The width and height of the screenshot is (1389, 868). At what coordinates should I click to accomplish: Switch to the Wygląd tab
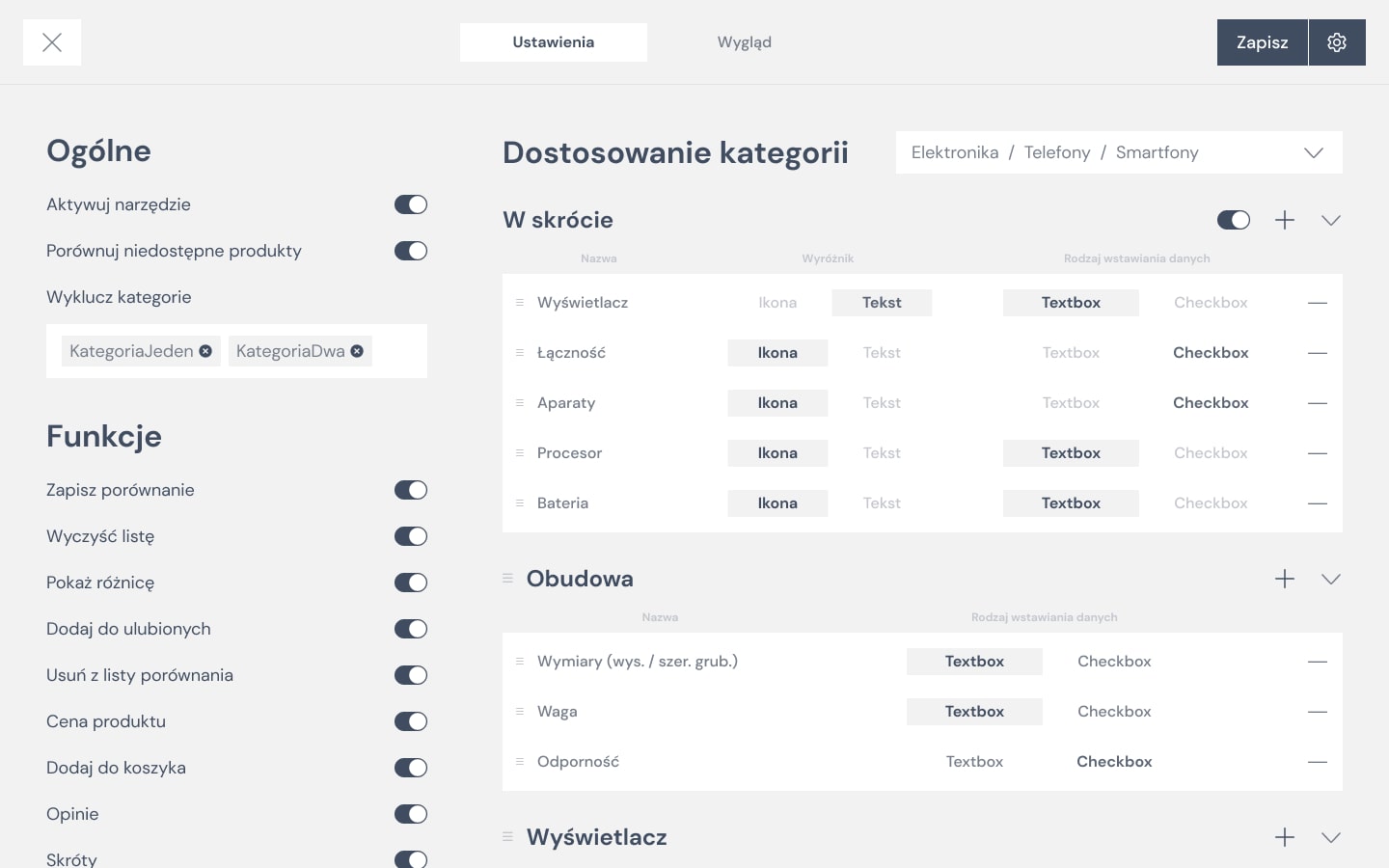click(744, 42)
